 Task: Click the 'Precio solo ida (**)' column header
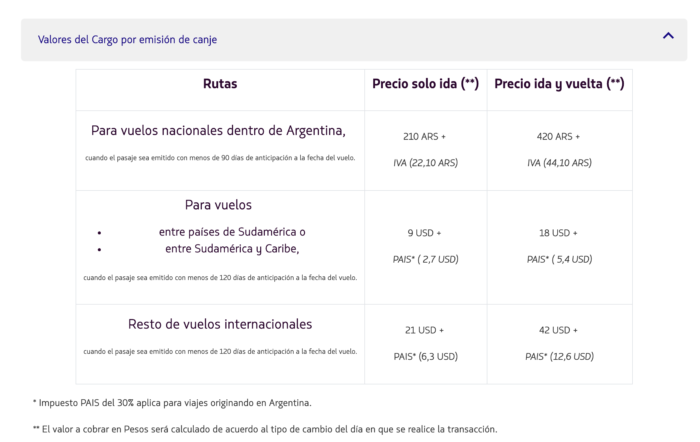[x=425, y=84]
